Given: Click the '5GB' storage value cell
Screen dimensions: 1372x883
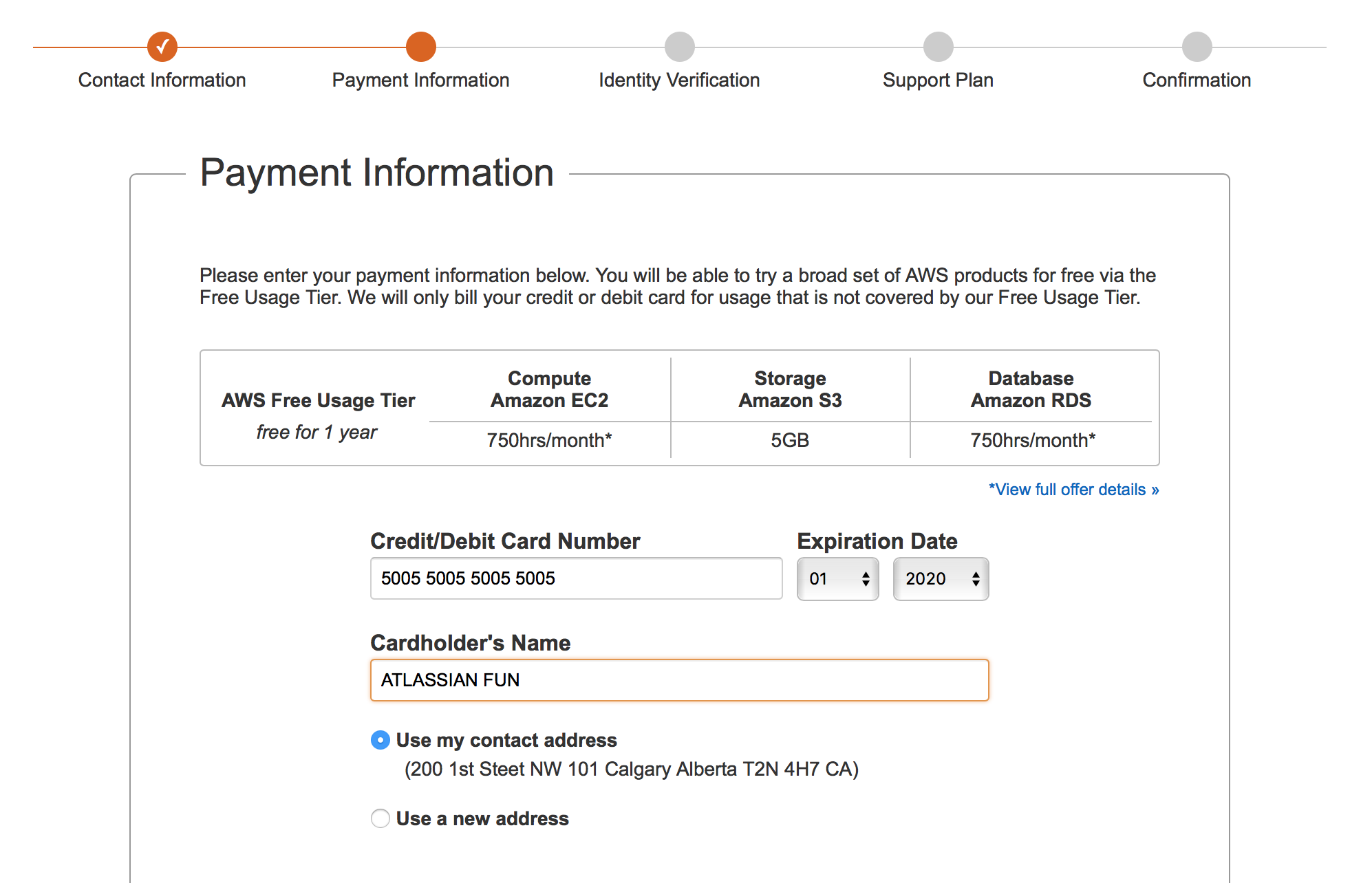Looking at the screenshot, I should pyautogui.click(x=791, y=440).
